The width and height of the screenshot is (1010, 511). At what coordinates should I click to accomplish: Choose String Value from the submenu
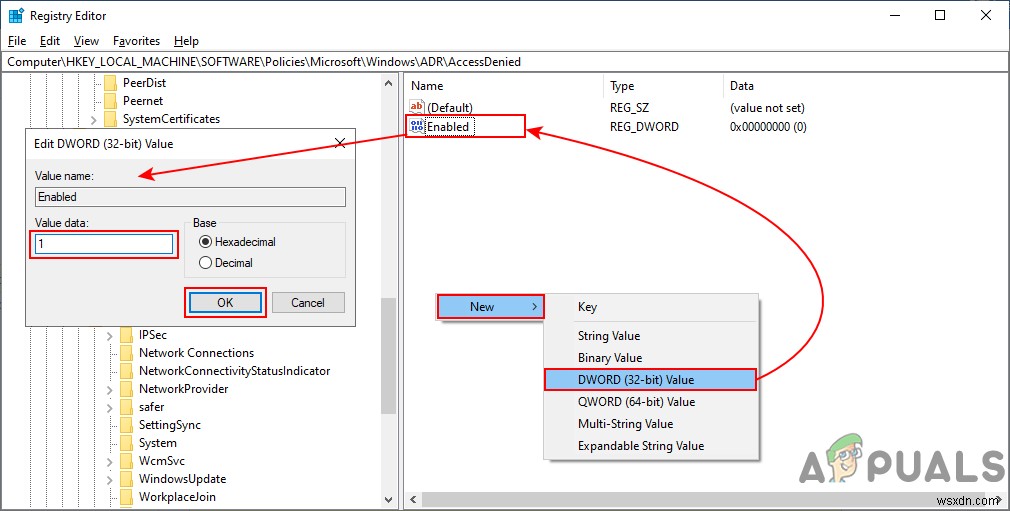click(651, 336)
